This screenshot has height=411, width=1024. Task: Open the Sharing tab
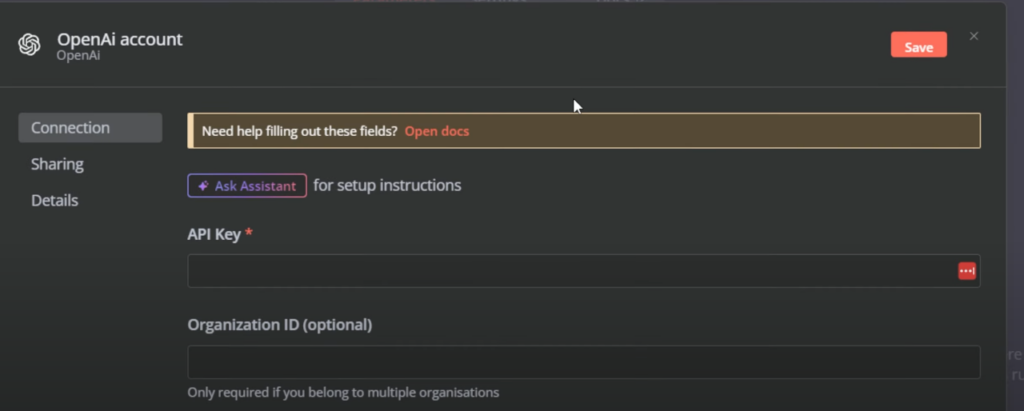[57, 164]
